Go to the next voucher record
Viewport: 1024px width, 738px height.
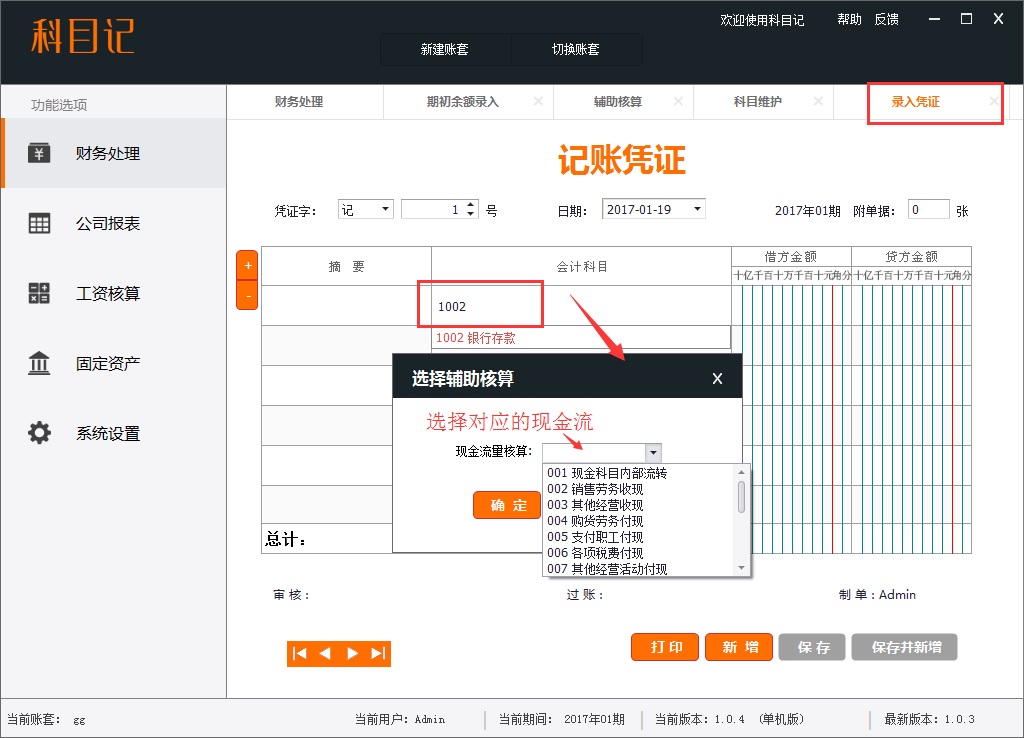click(352, 653)
